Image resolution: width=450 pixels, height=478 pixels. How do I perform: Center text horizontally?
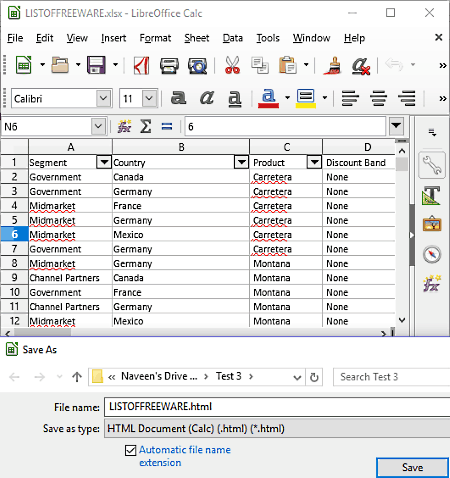pyautogui.click(x=378, y=98)
